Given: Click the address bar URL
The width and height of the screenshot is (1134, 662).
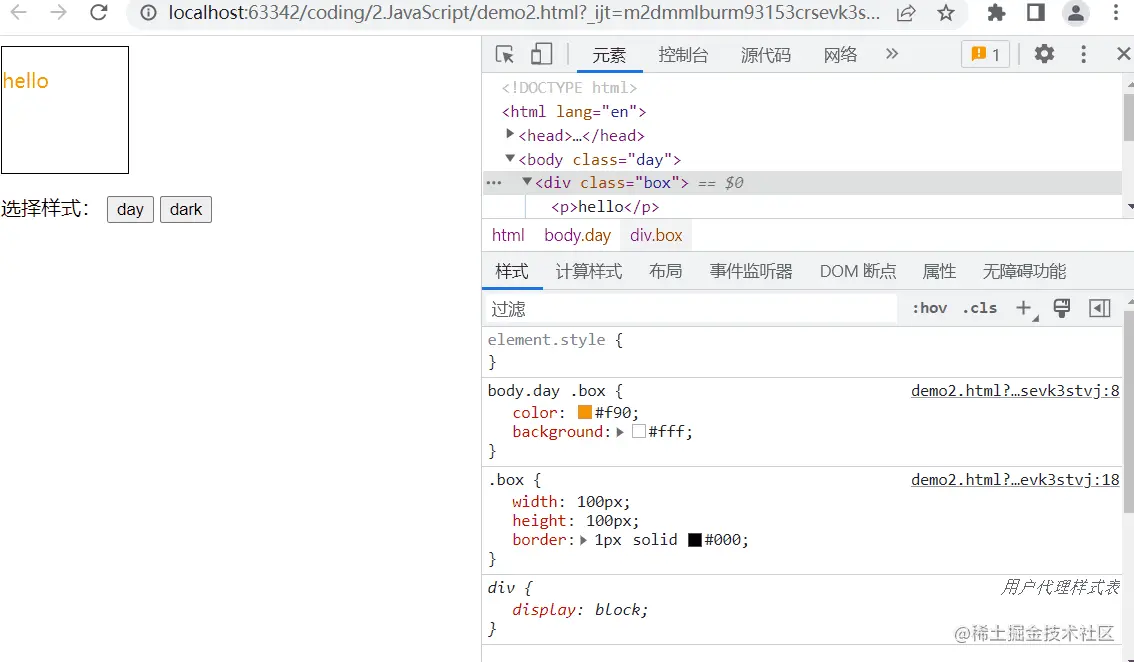Looking at the screenshot, I should point(524,13).
